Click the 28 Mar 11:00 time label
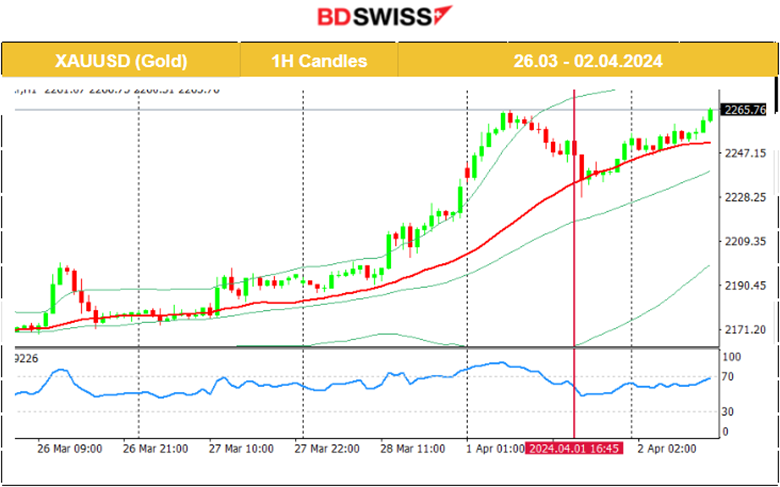Image resolution: width=780 pixels, height=487 pixels. coord(412,450)
